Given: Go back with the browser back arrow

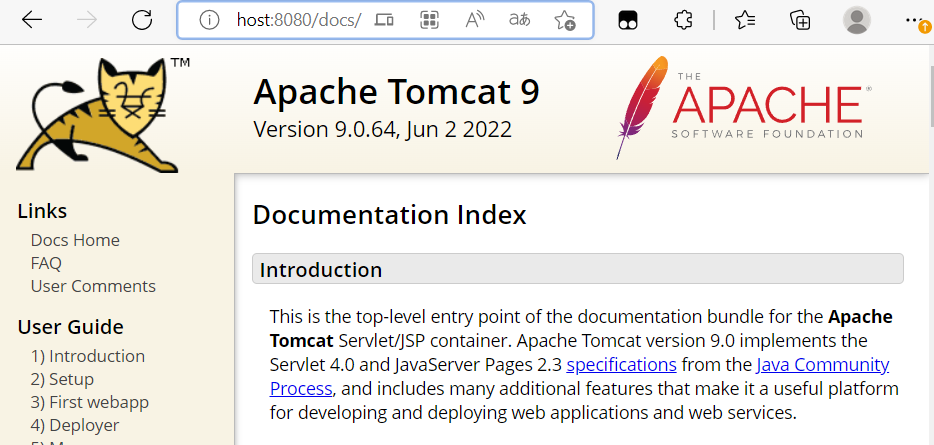Looking at the screenshot, I should point(32,20).
